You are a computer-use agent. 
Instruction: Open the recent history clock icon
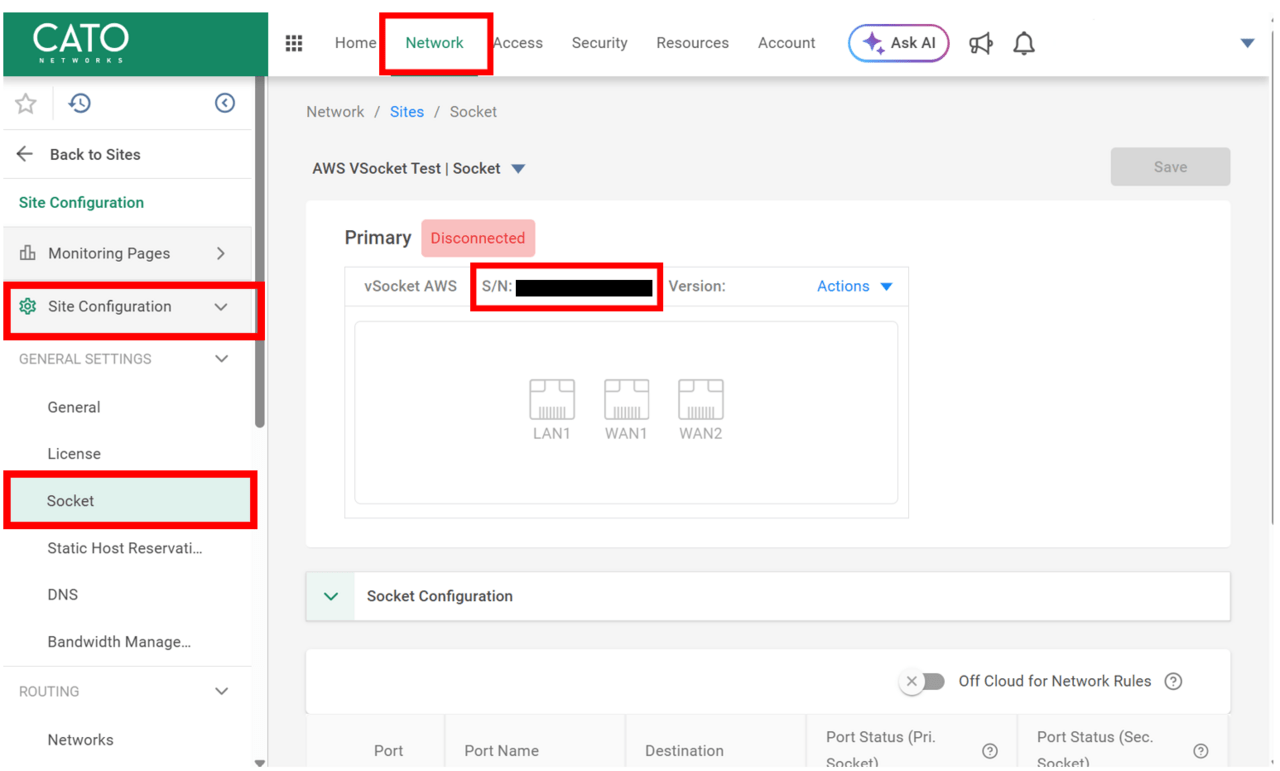[80, 103]
